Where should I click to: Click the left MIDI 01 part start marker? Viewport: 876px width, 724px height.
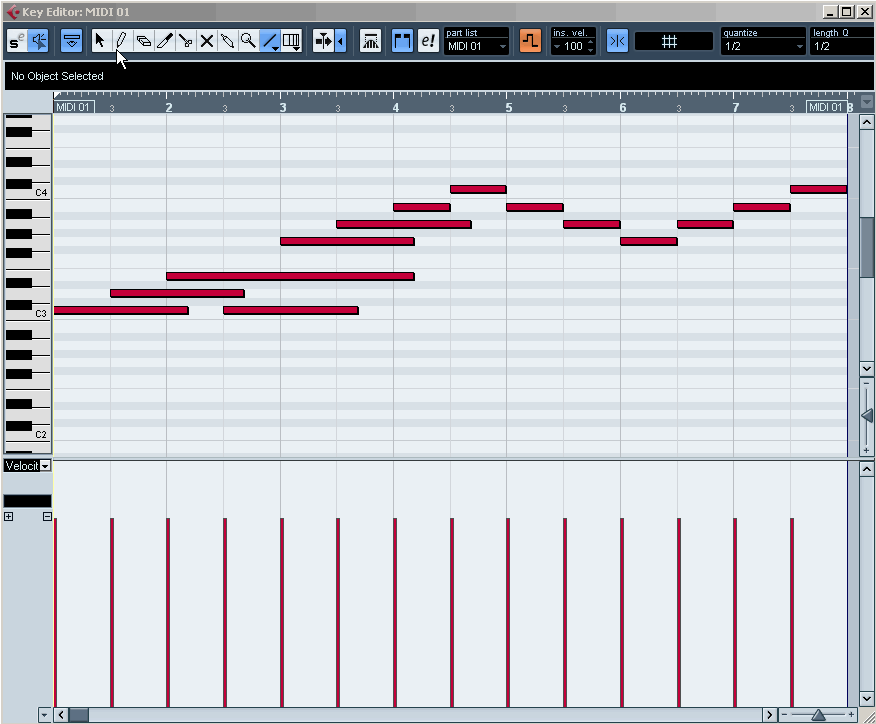click(x=74, y=107)
